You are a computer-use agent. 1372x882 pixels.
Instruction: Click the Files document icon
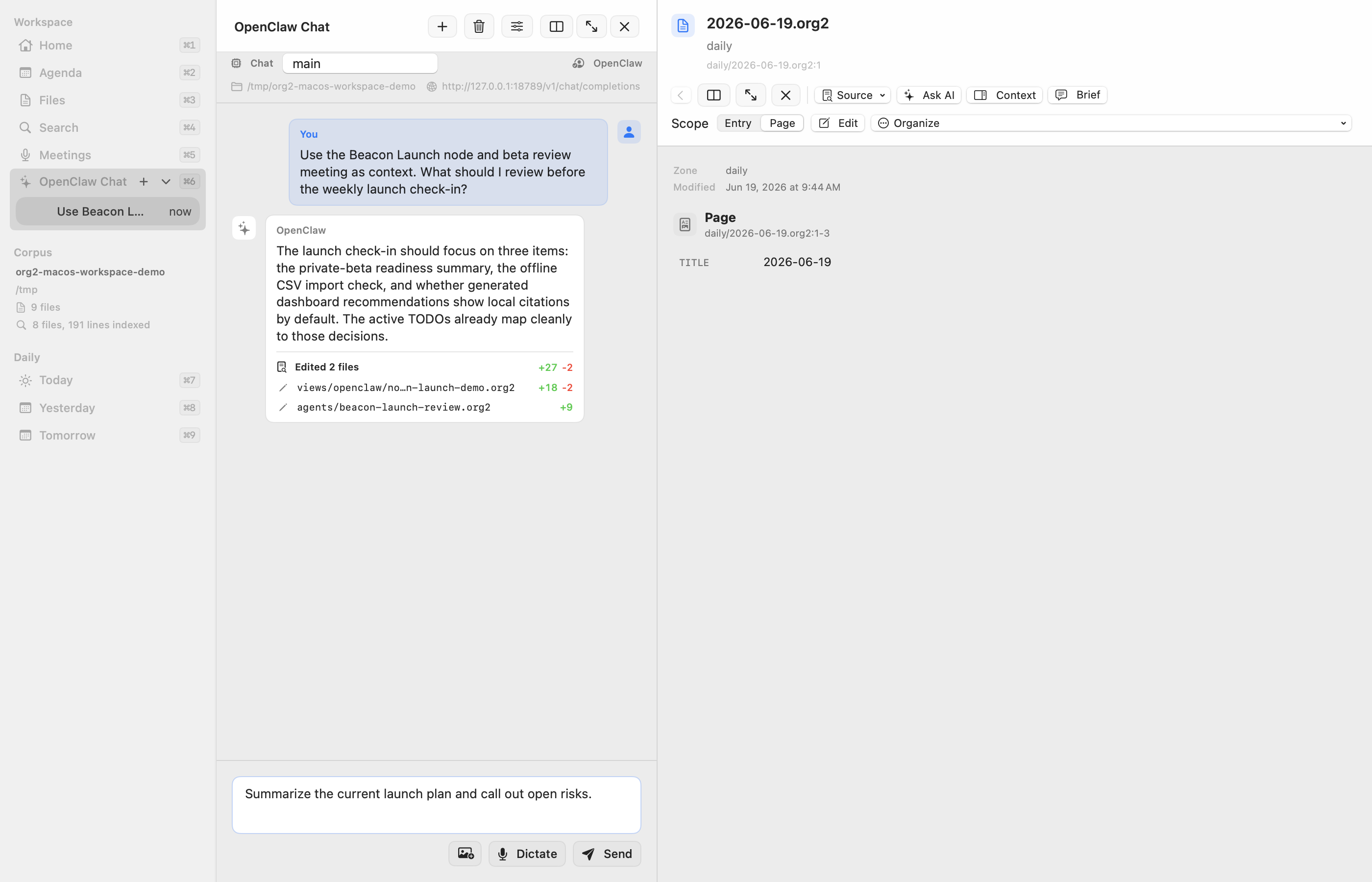[25, 100]
